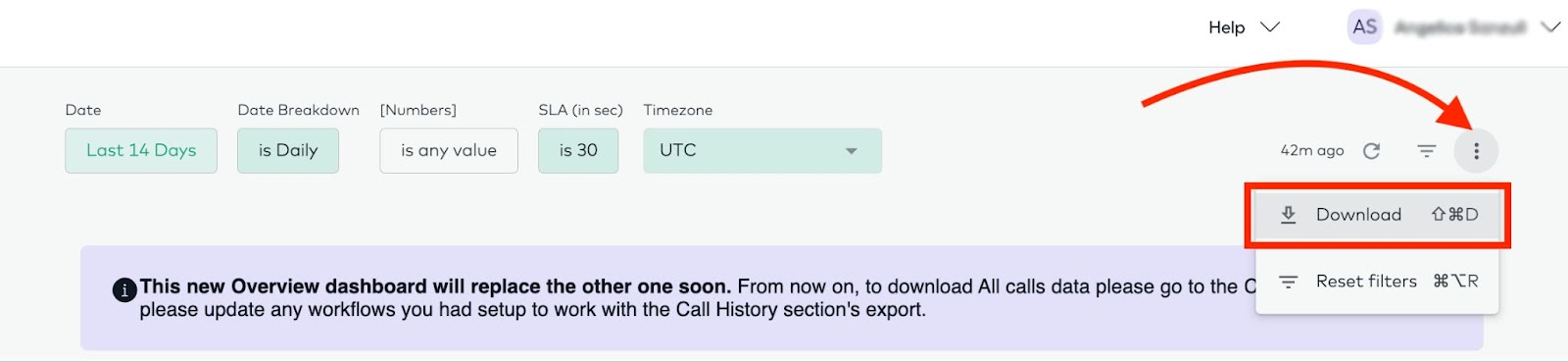Click the download arrow icon

tap(1289, 214)
